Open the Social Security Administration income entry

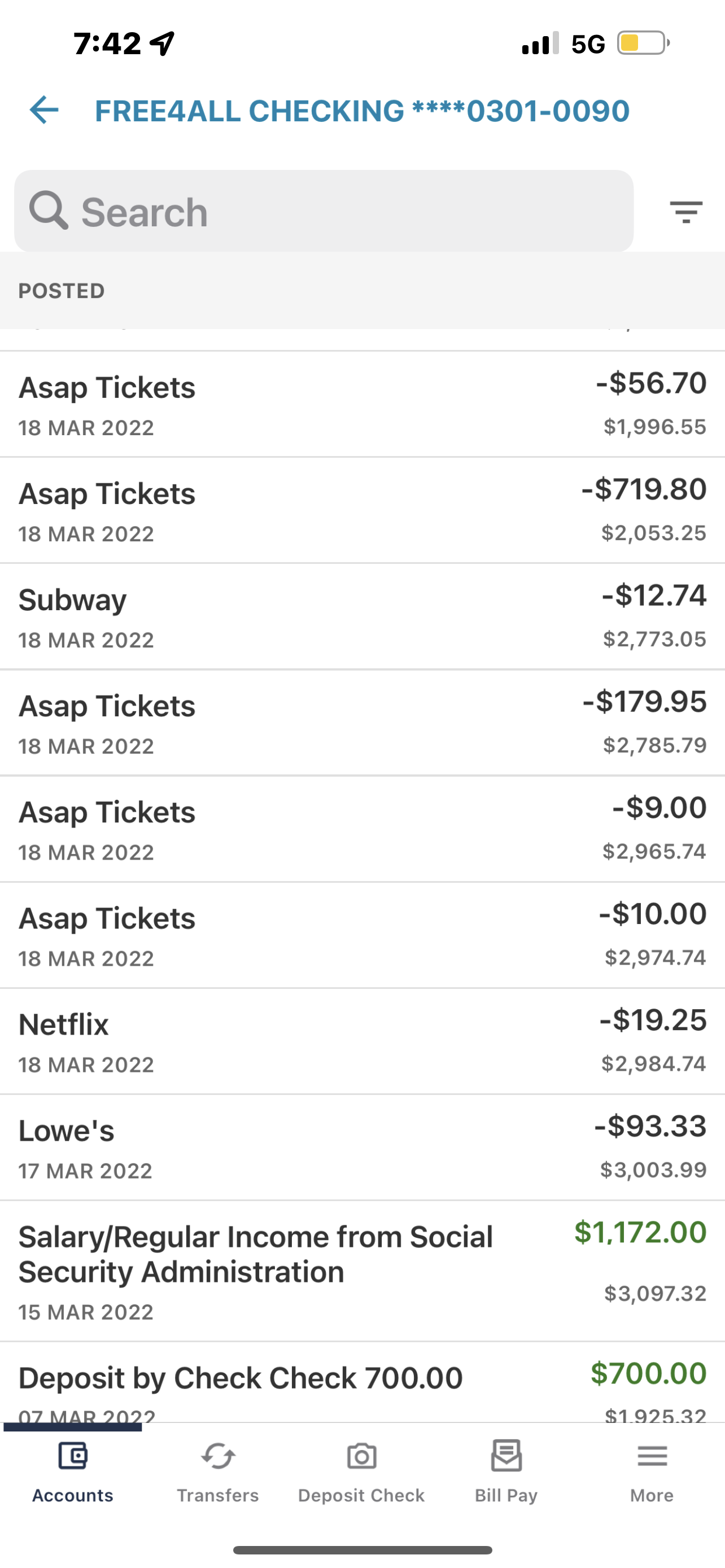[x=362, y=1272]
